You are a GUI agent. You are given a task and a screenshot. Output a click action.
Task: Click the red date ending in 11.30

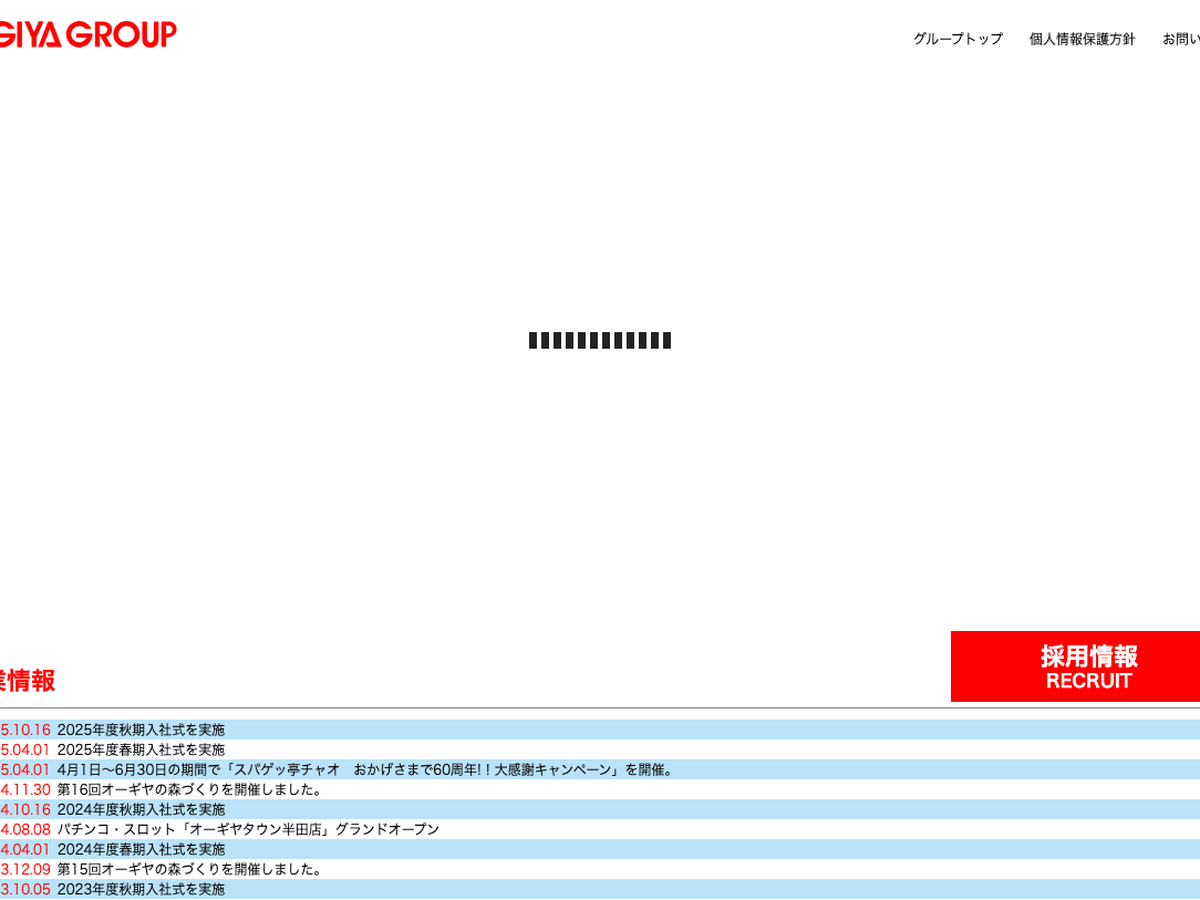click(x=25, y=790)
